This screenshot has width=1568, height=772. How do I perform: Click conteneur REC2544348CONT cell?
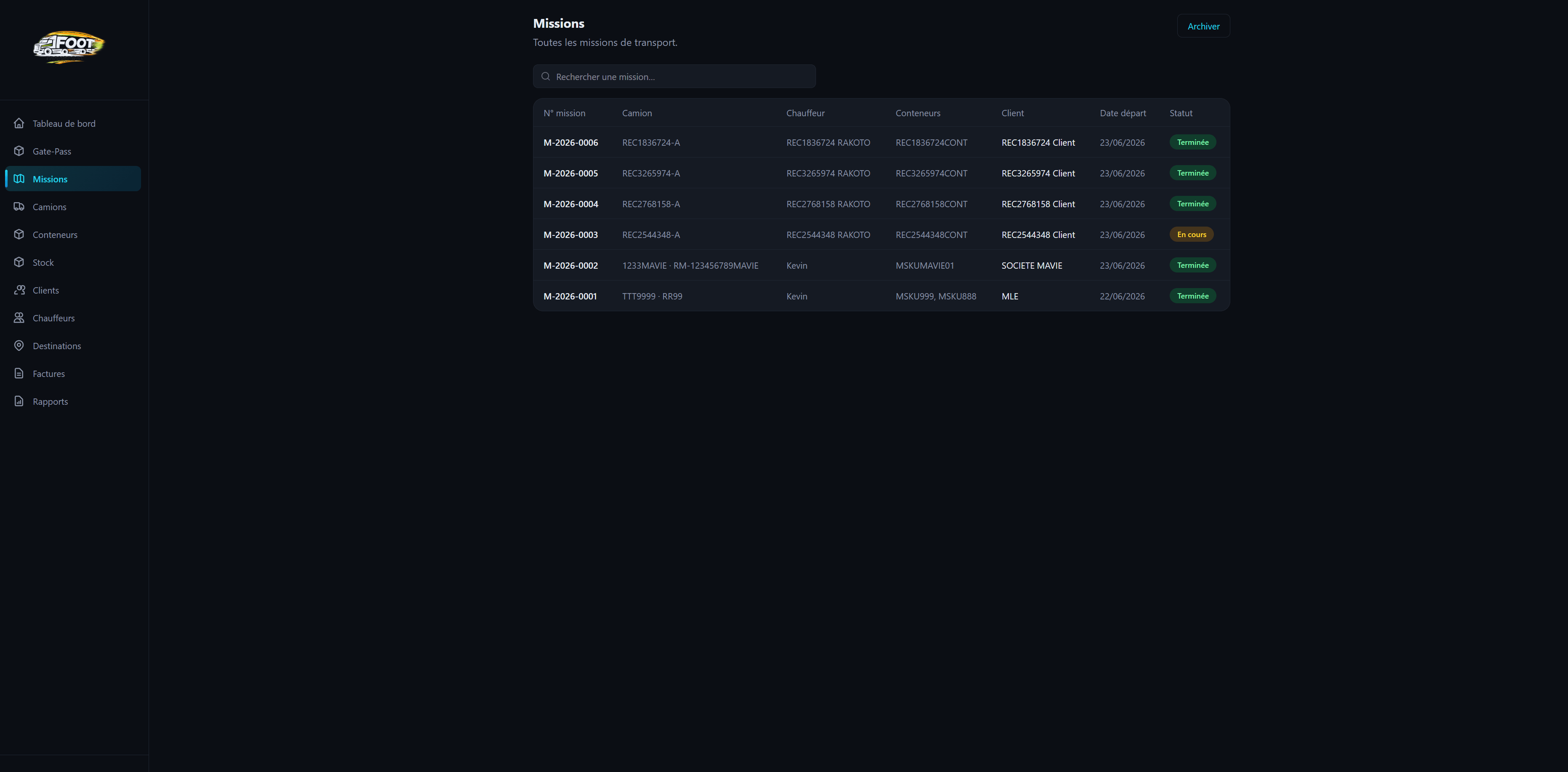pyautogui.click(x=931, y=235)
